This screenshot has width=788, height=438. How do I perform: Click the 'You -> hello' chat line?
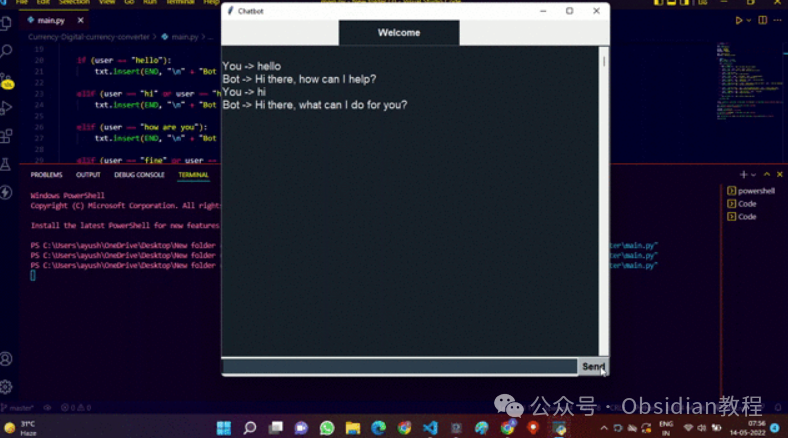click(x=252, y=66)
